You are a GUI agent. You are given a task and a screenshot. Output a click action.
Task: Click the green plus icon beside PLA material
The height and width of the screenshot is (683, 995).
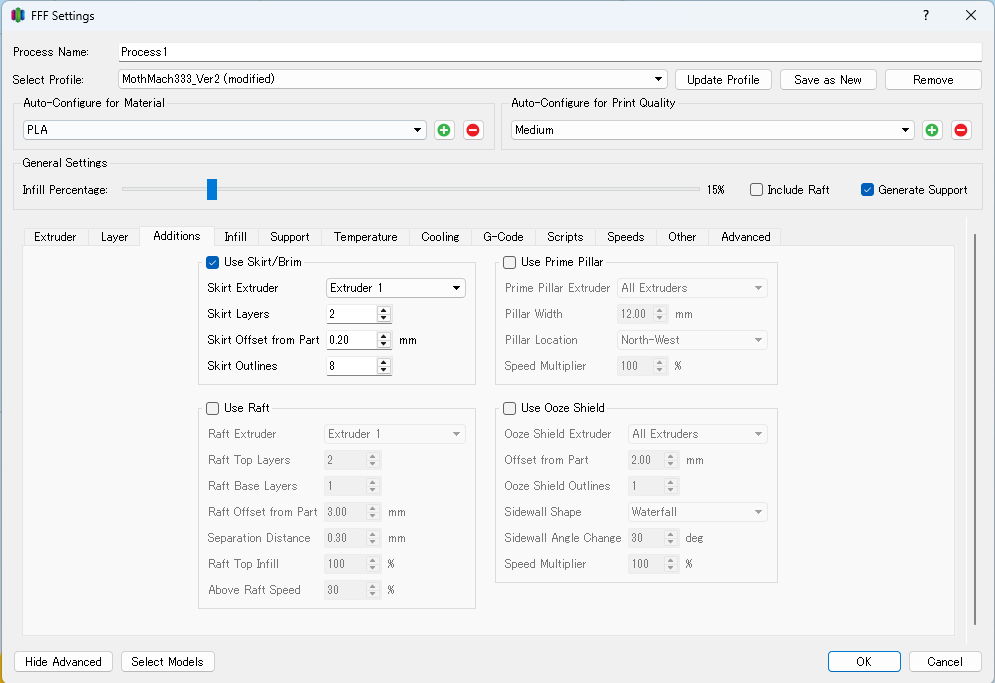(x=444, y=130)
